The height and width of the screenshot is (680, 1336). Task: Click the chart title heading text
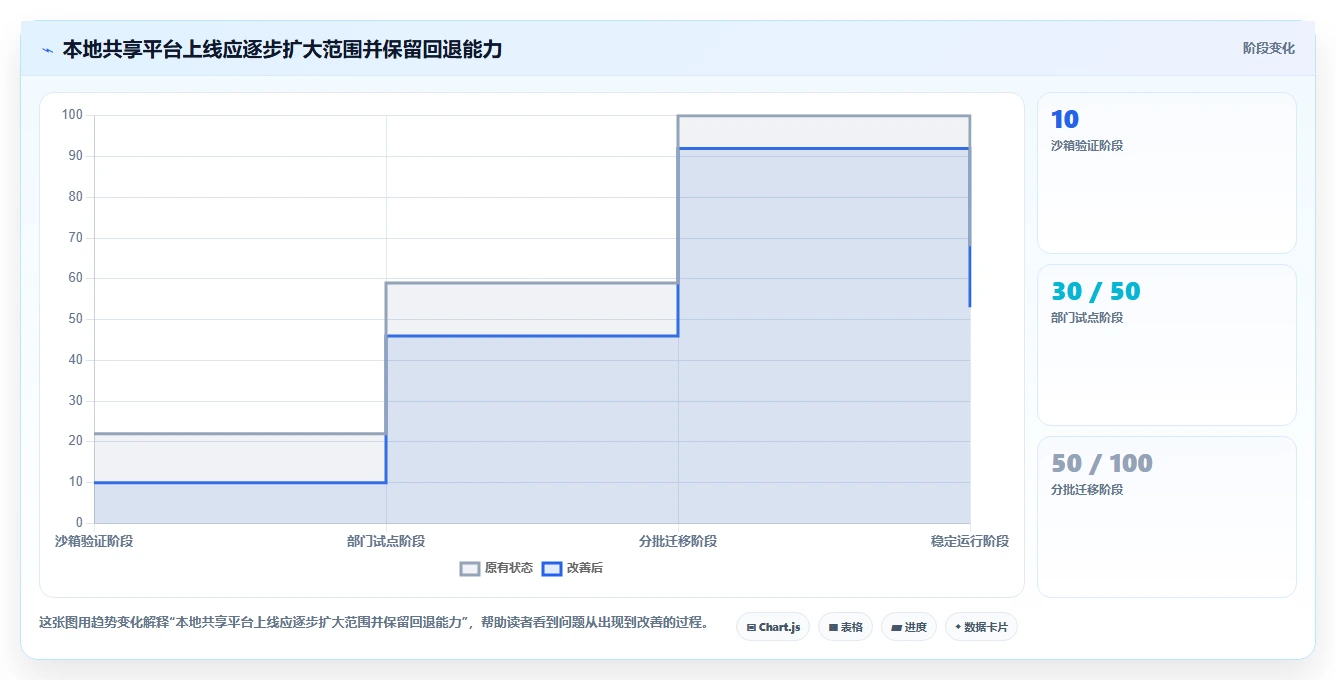(x=282, y=49)
